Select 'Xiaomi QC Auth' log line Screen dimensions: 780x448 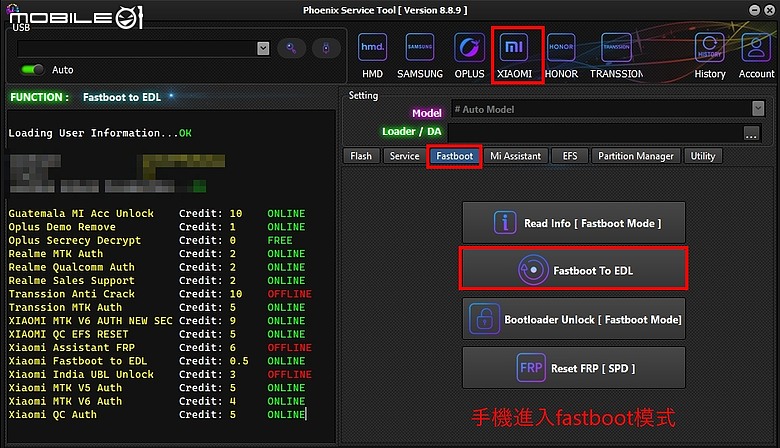click(x=157, y=415)
